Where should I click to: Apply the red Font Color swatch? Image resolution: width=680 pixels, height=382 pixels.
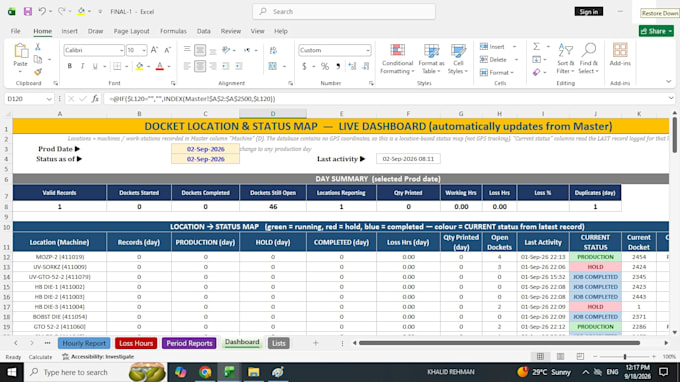point(160,66)
